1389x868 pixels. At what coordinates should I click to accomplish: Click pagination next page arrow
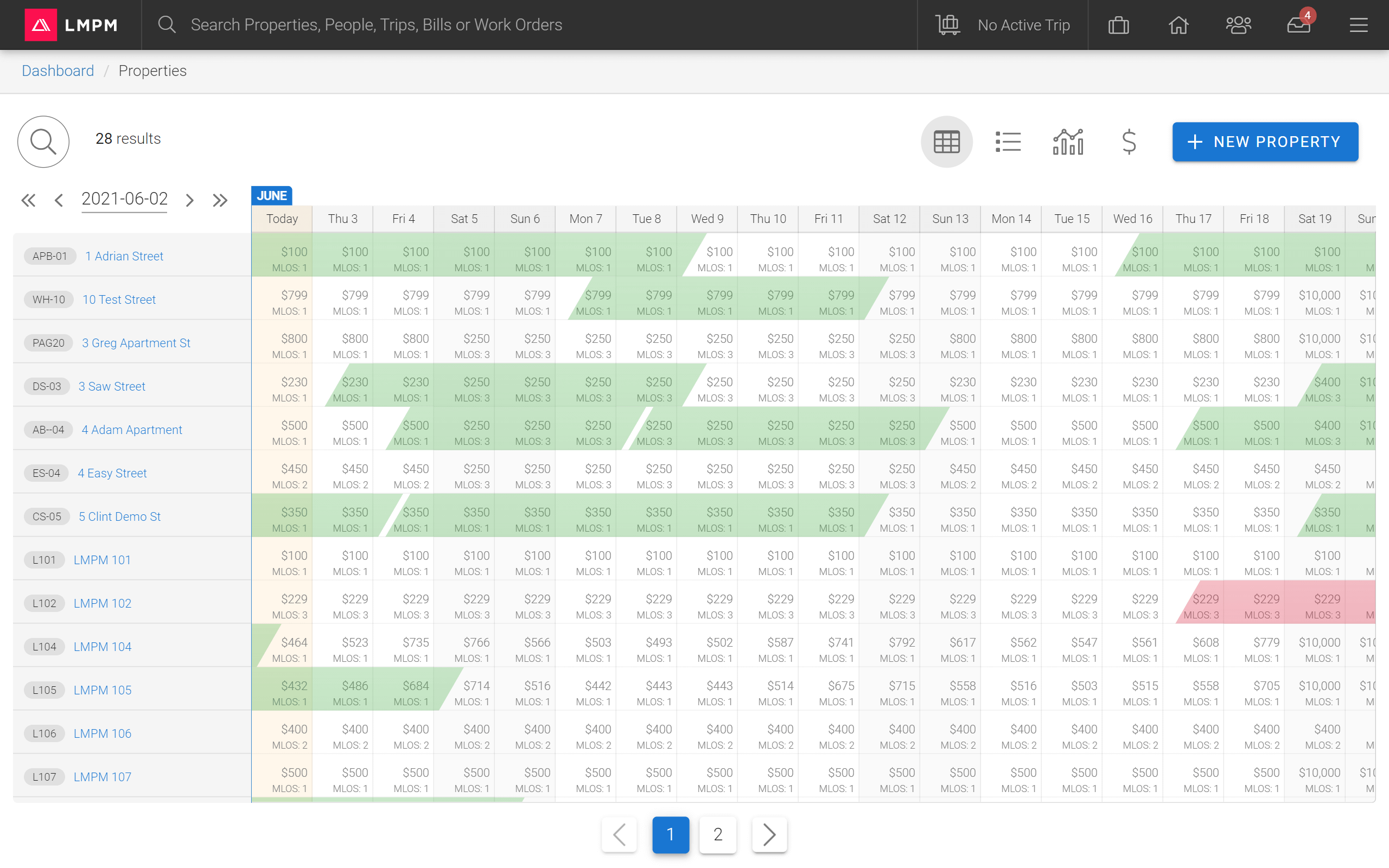coord(769,834)
